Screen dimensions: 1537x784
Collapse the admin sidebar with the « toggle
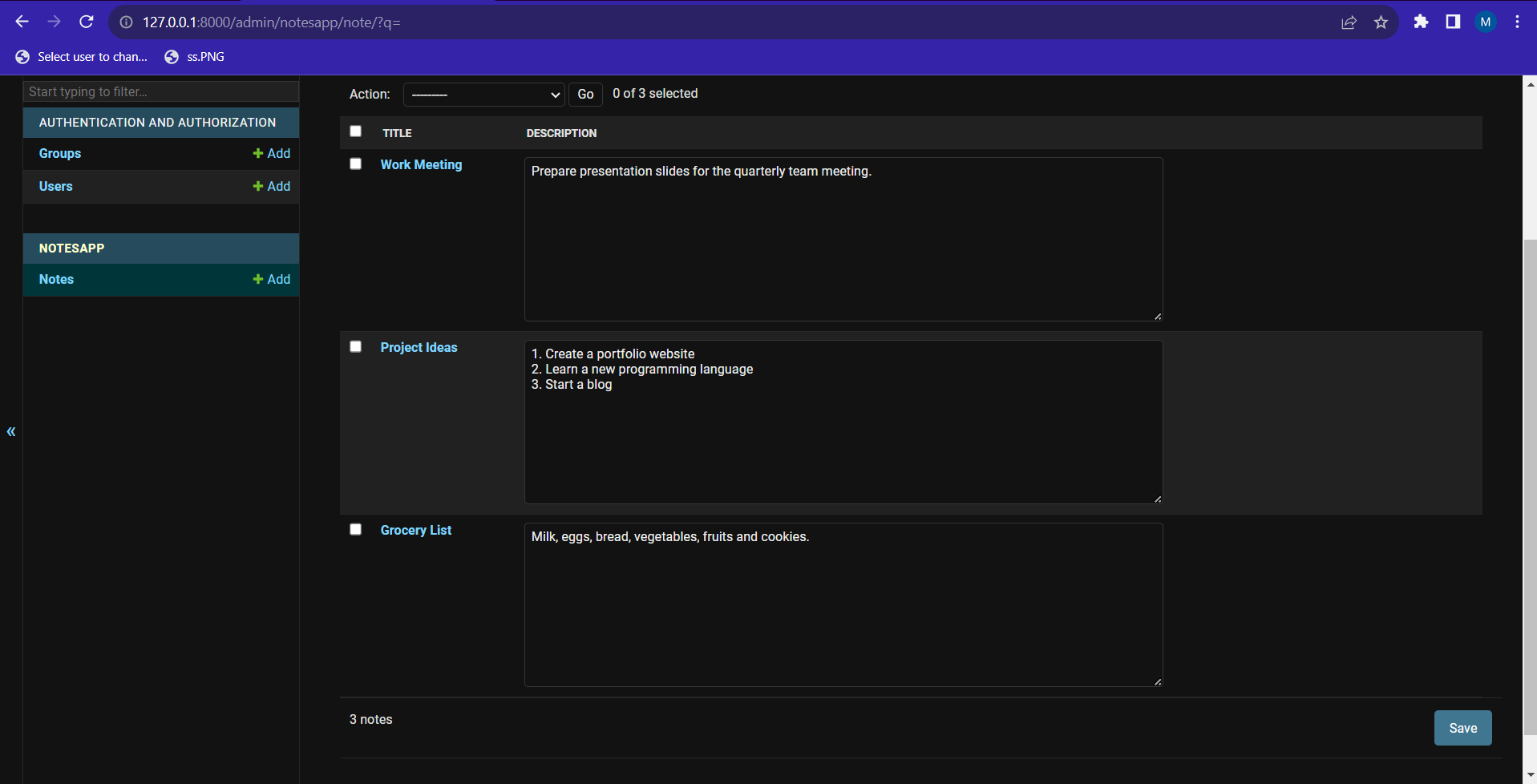point(11,431)
